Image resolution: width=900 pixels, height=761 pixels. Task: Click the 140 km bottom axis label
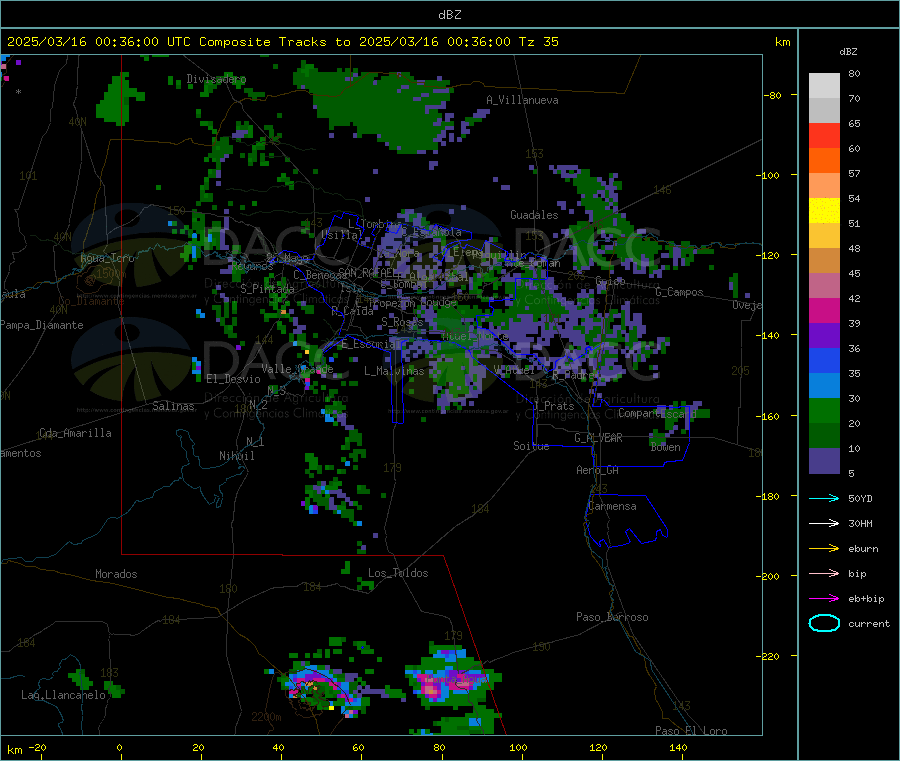point(678,747)
